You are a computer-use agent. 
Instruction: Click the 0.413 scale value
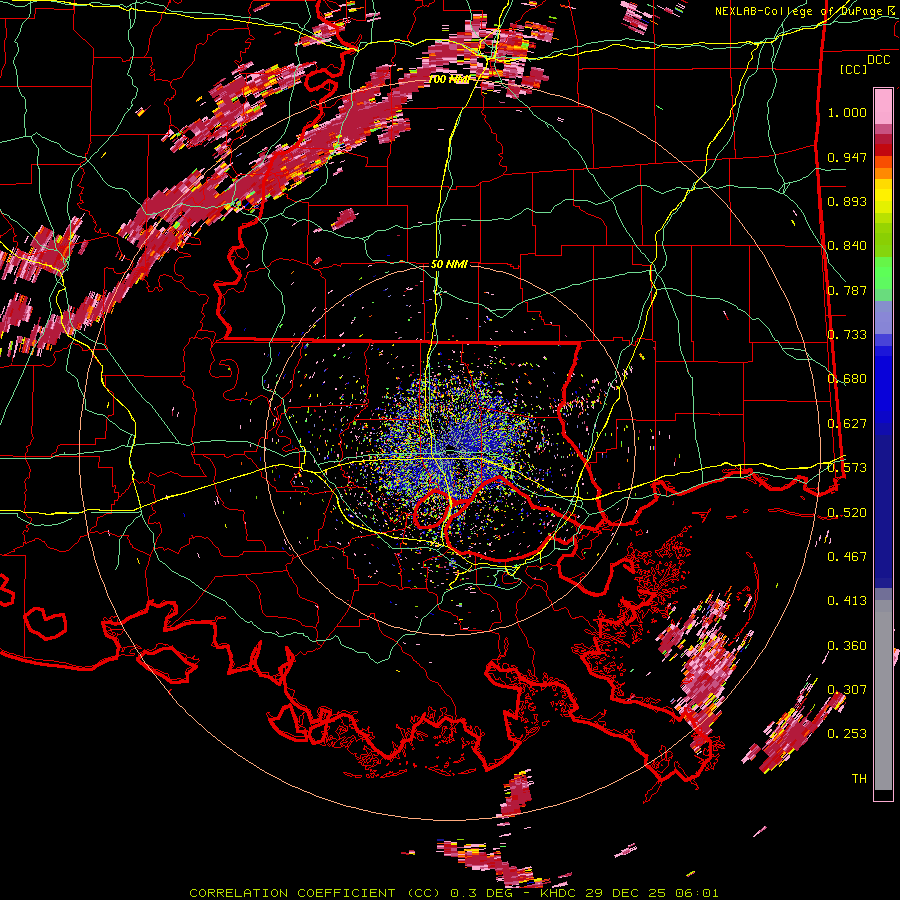pos(847,601)
